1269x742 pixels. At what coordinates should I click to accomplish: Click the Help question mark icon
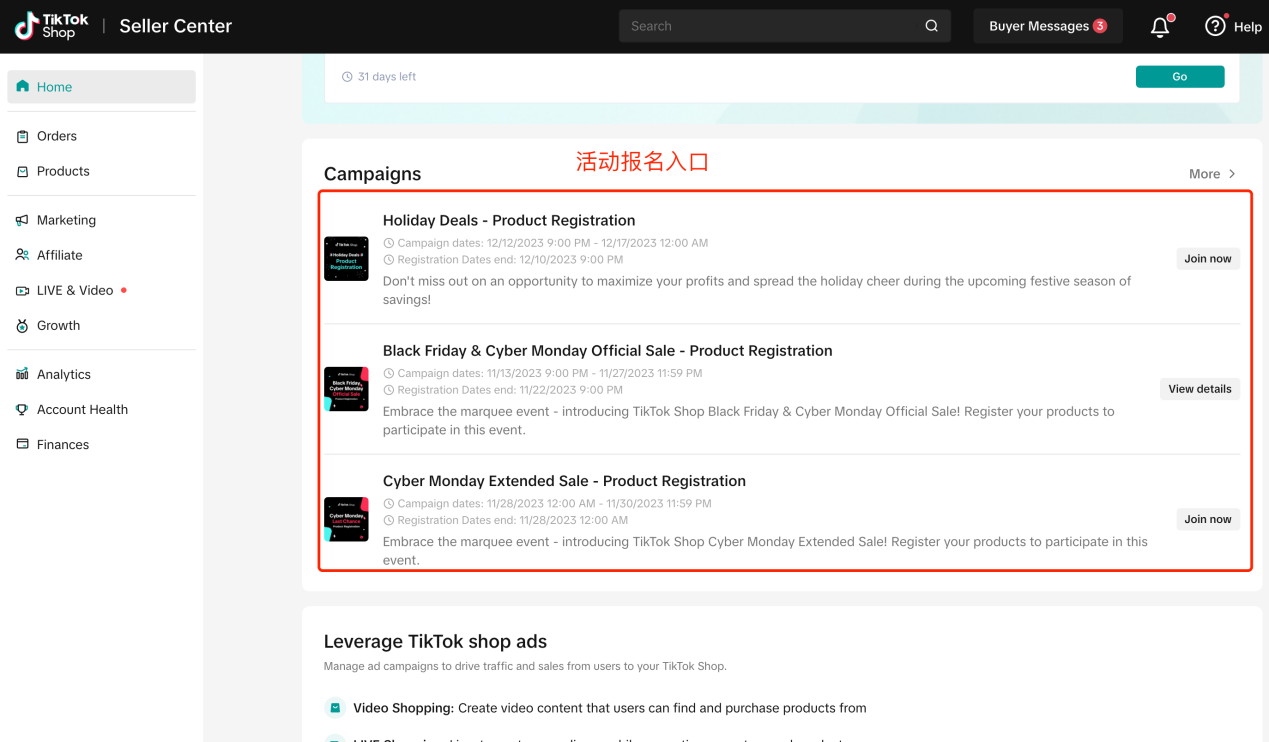point(1215,26)
